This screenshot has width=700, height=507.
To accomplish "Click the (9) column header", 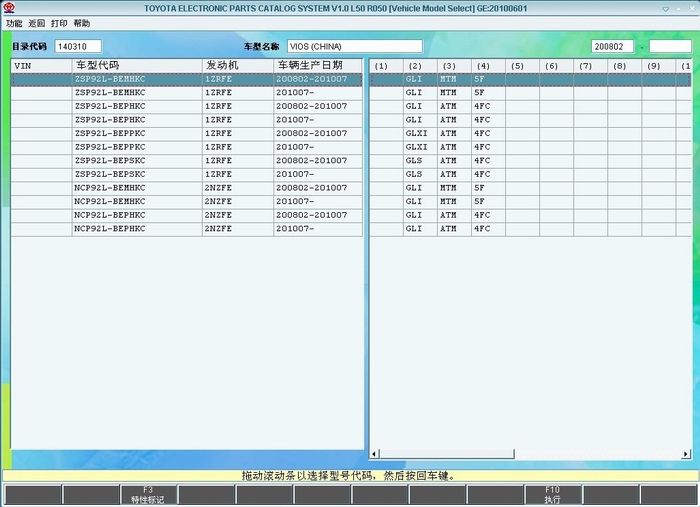I will pyautogui.click(x=658, y=66).
